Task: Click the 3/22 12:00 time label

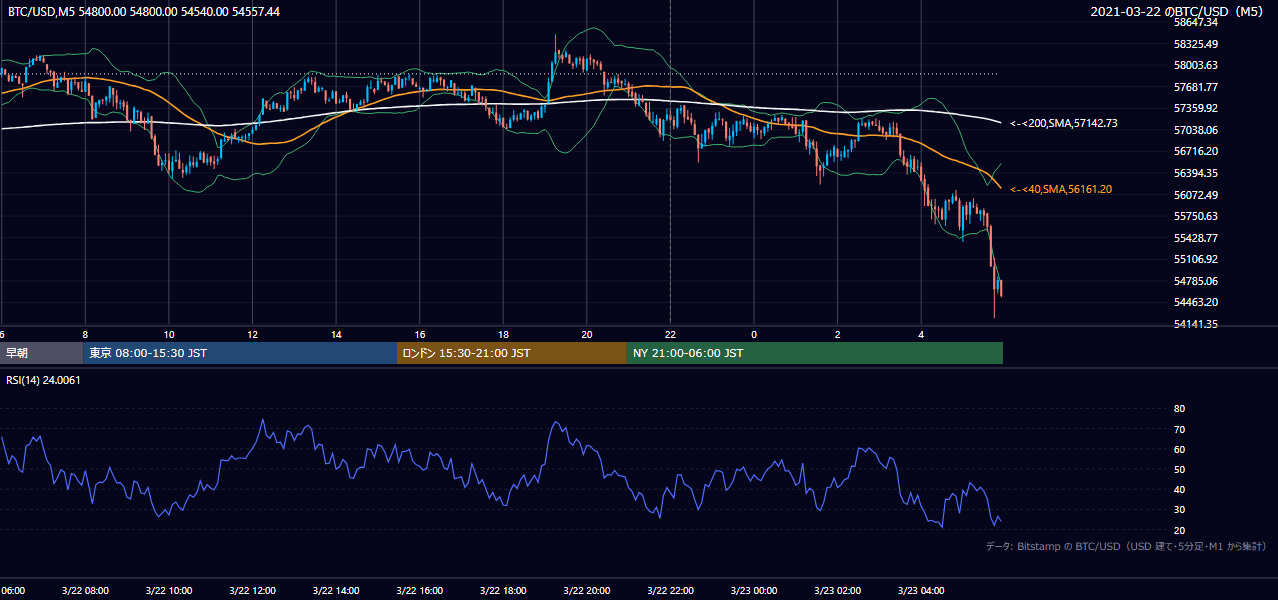Action: pyautogui.click(x=253, y=590)
